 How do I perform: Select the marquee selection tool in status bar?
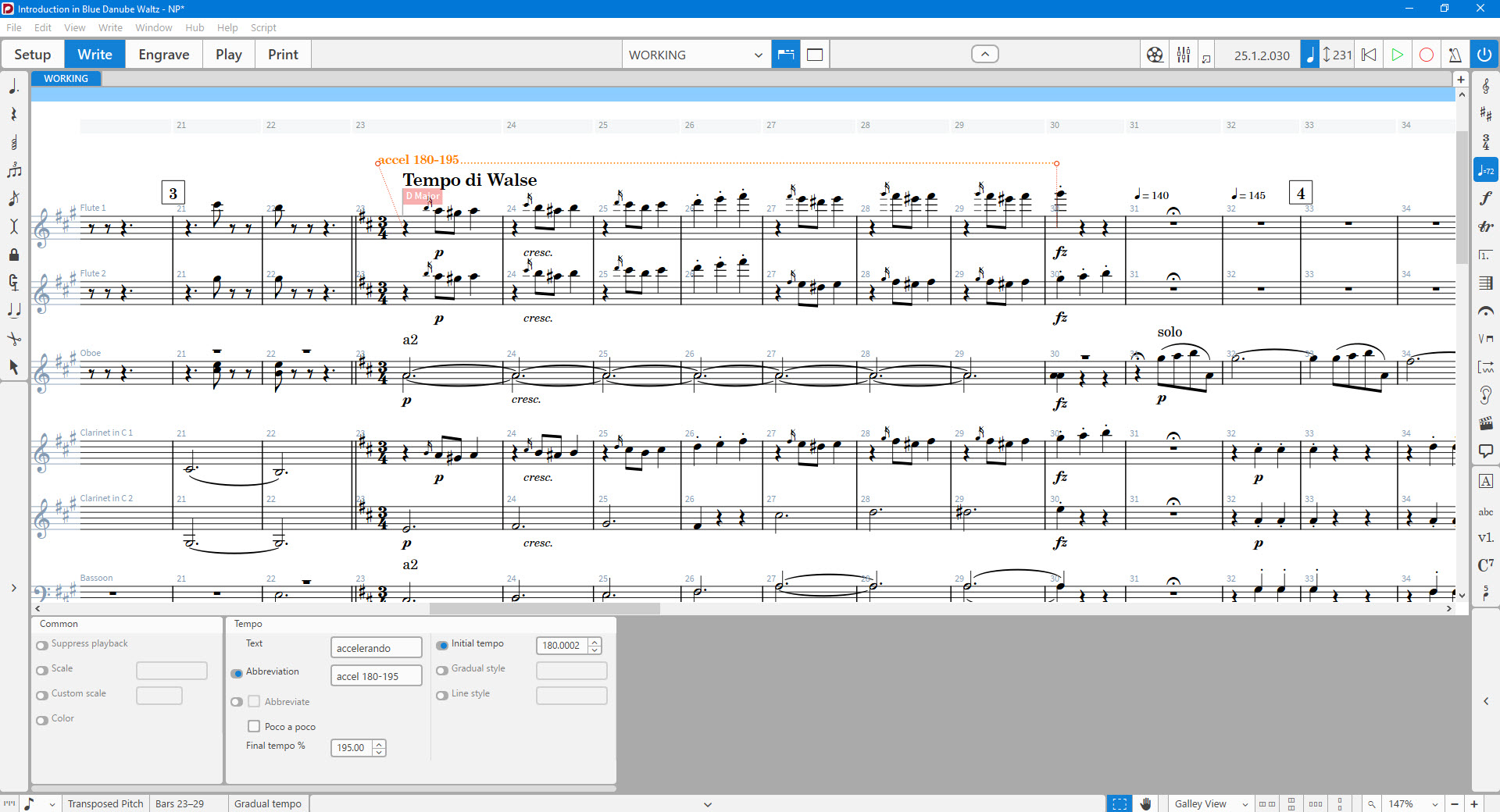1120,803
